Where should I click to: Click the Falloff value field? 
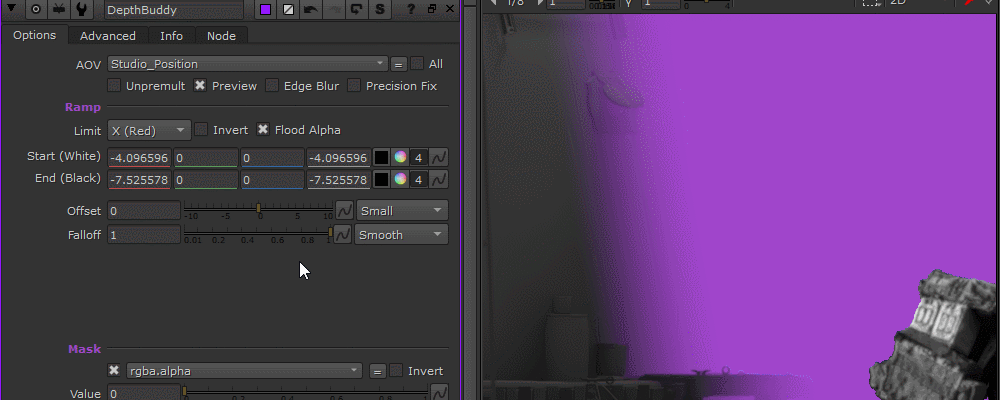[x=144, y=235]
